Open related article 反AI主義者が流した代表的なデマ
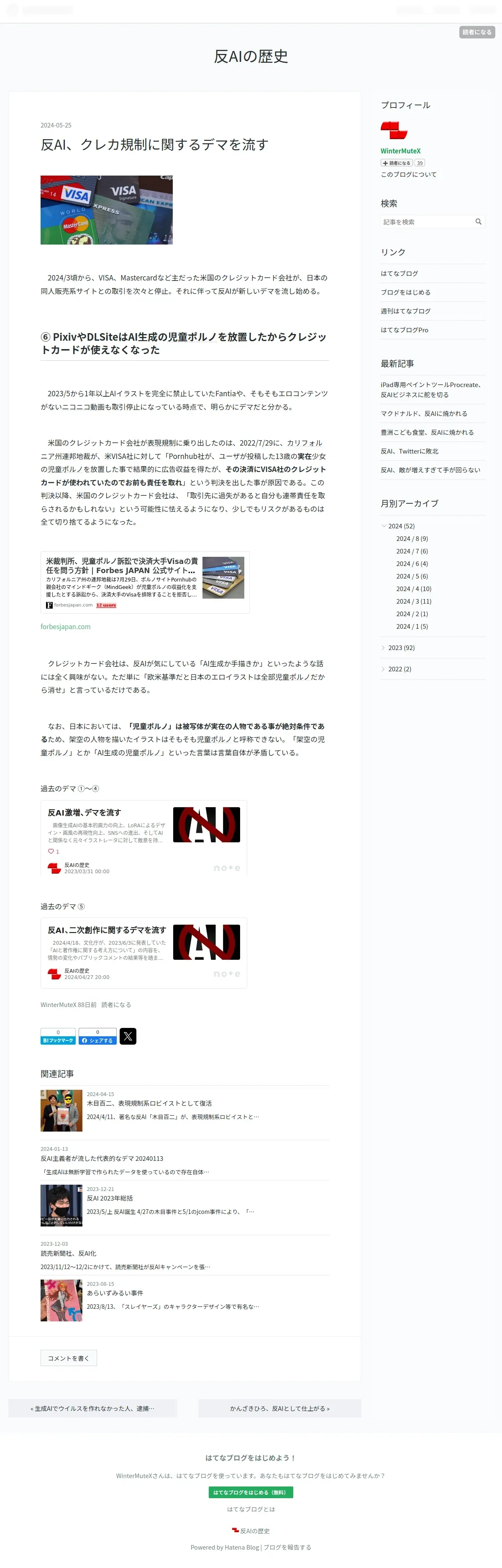The image size is (502, 1568). [102, 1158]
